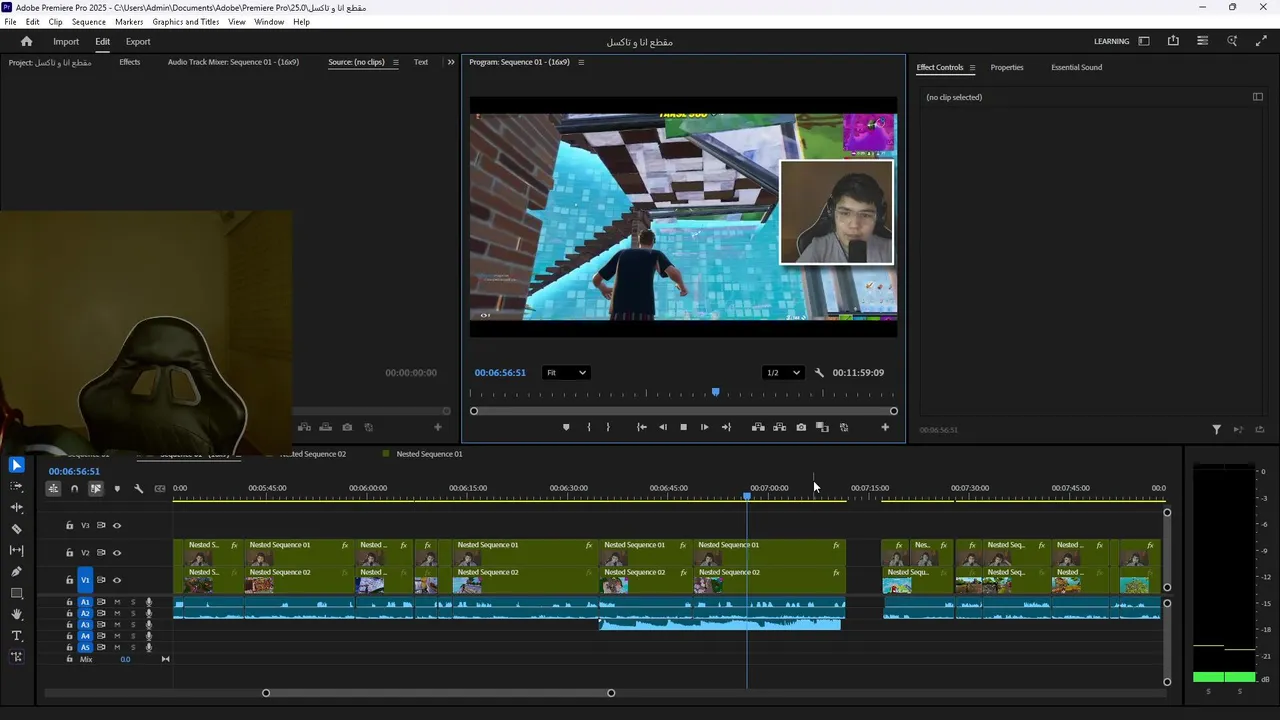The height and width of the screenshot is (720, 1280).
Task: Stop playback in Program monitor
Action: [684, 427]
